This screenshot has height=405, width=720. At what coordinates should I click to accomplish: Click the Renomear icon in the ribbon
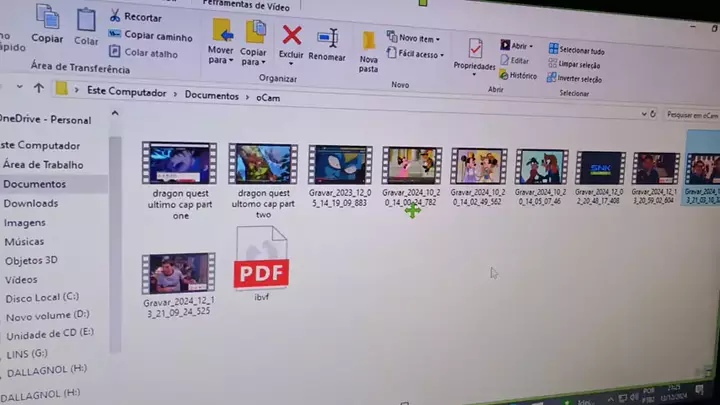327,40
